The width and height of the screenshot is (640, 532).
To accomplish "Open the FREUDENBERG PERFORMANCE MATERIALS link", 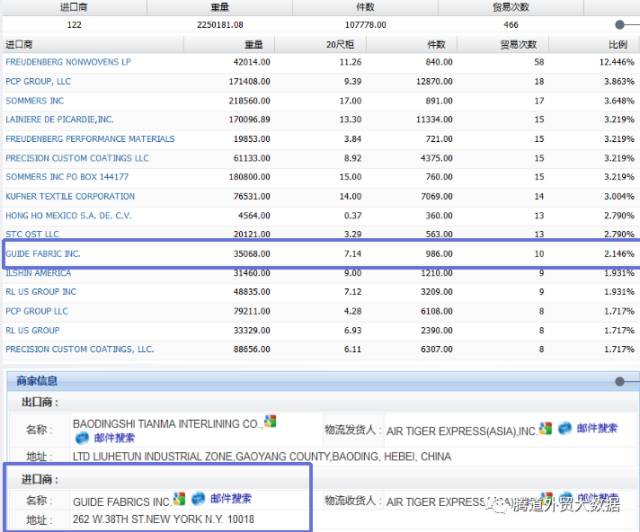I will pos(90,139).
